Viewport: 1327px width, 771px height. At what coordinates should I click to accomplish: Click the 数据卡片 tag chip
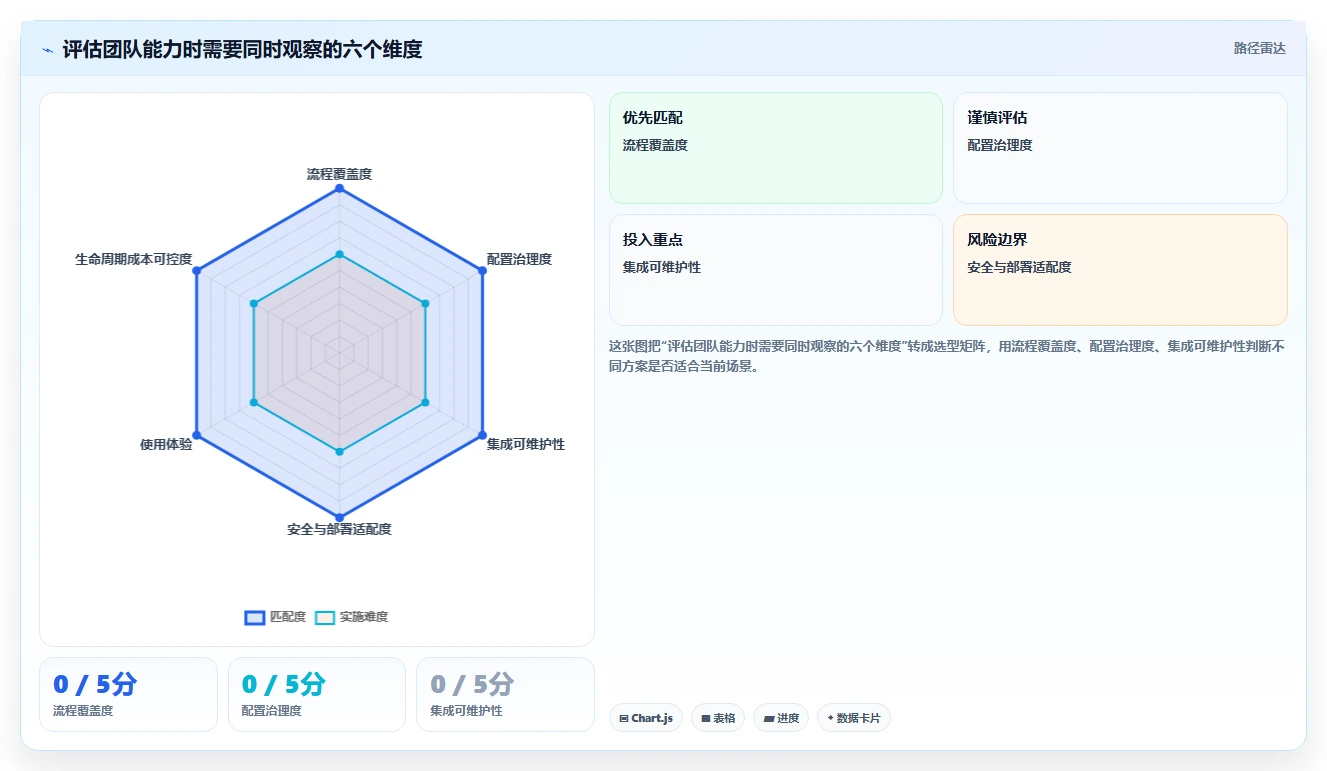(854, 718)
